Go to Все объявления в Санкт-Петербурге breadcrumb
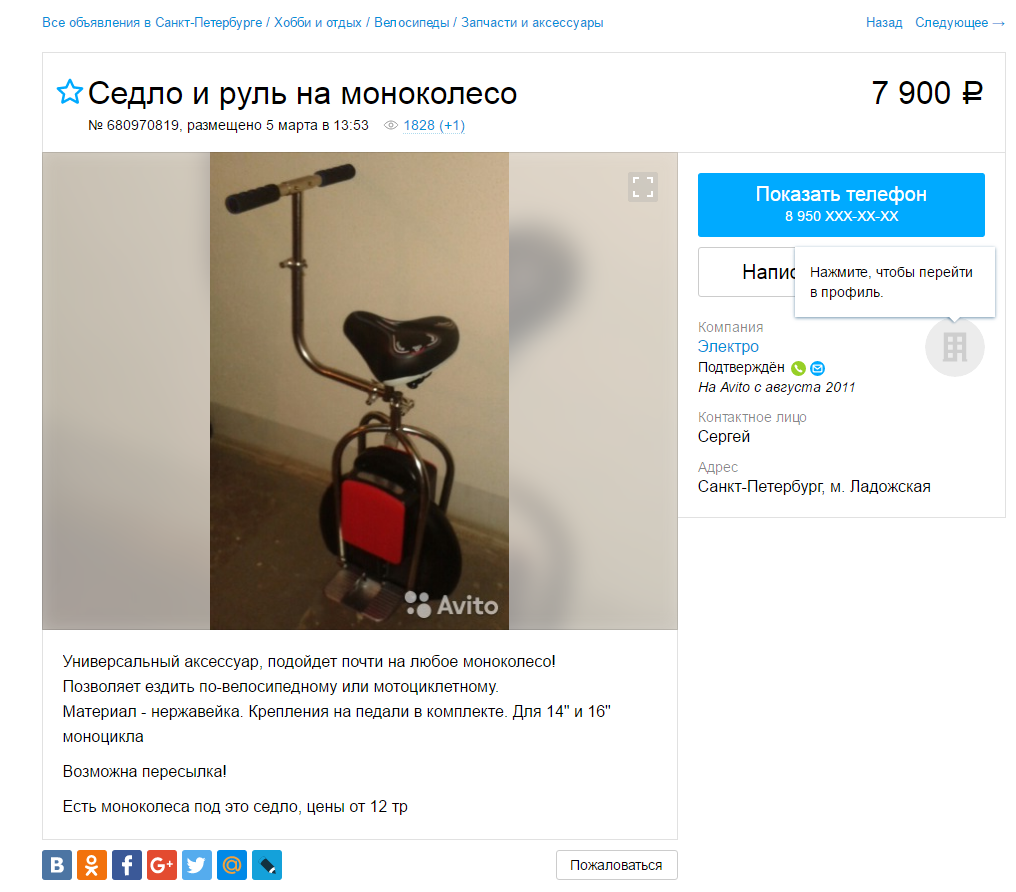 (x=152, y=23)
